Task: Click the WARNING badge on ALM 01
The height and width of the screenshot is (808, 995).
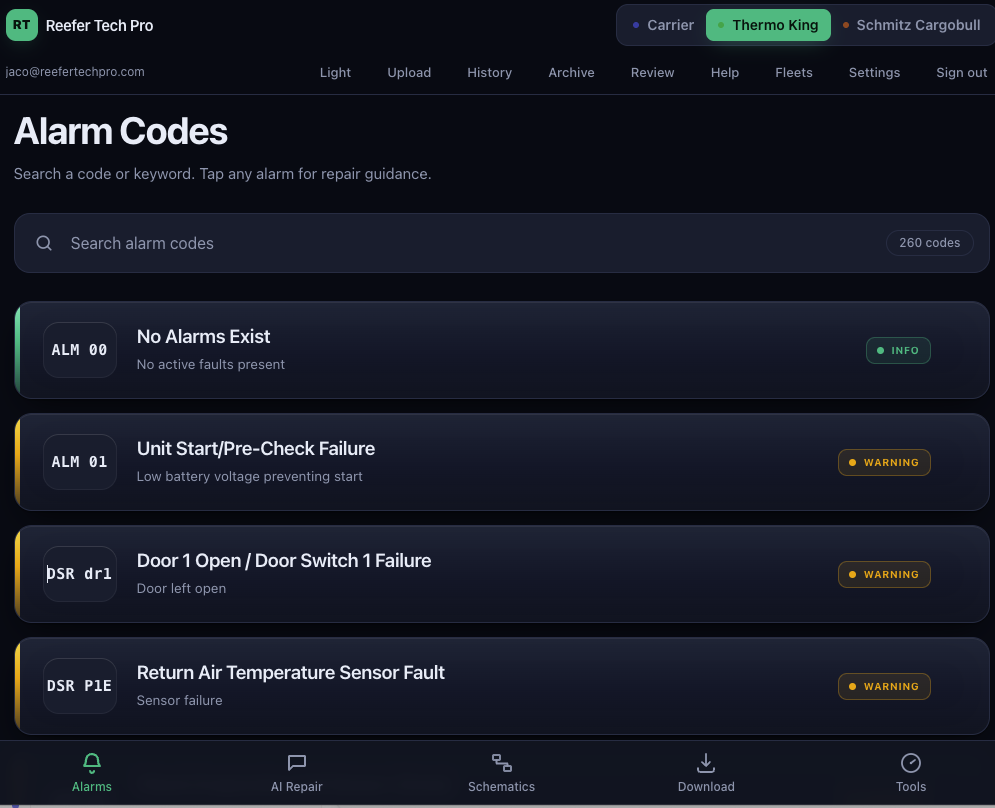Action: [x=884, y=462]
